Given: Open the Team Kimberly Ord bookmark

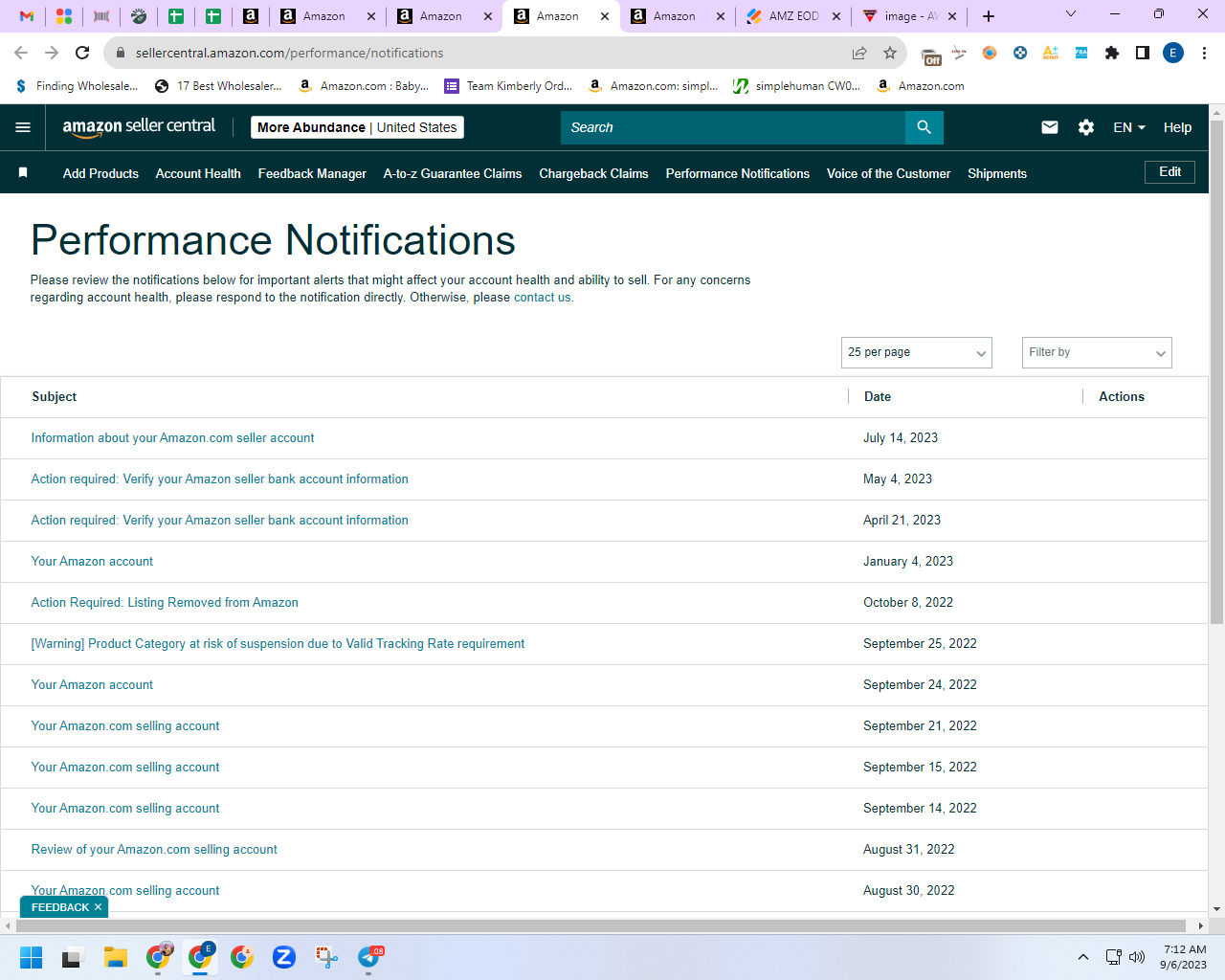Looking at the screenshot, I should [508, 86].
